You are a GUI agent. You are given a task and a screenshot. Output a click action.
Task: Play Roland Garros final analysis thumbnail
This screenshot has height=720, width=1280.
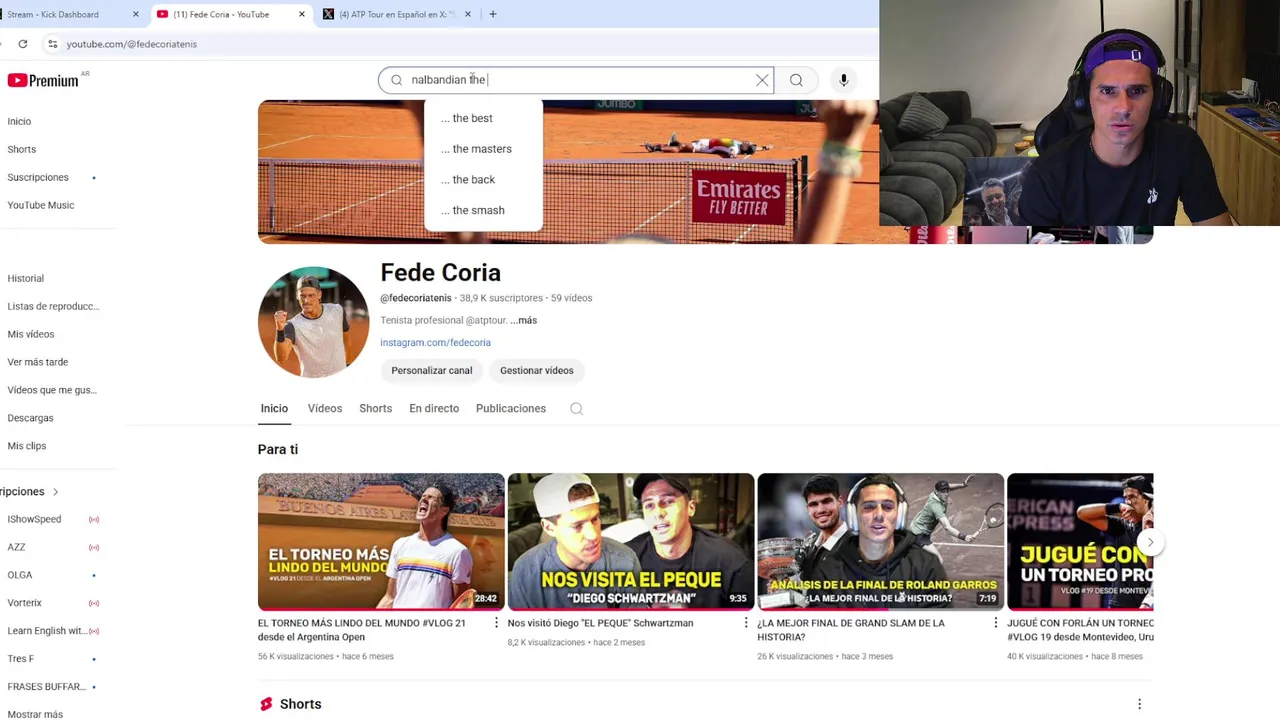tap(881, 542)
